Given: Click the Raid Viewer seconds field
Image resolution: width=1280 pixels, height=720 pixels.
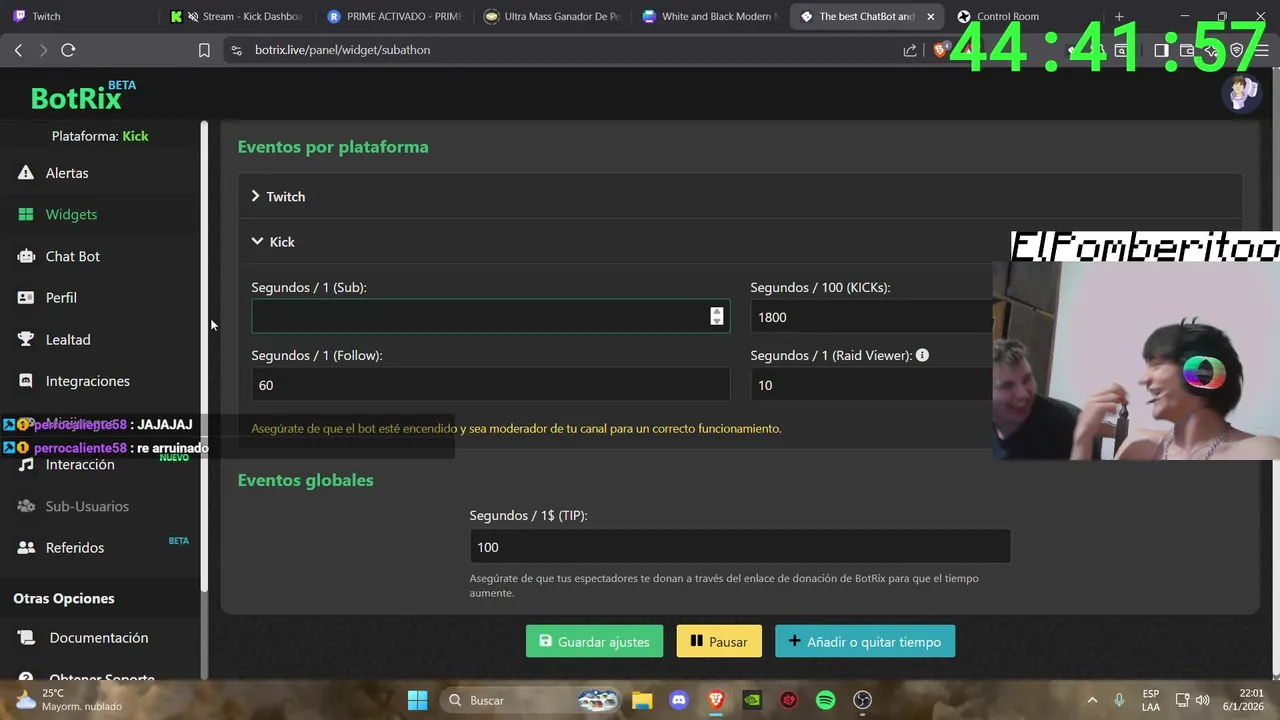Looking at the screenshot, I should click(872, 385).
